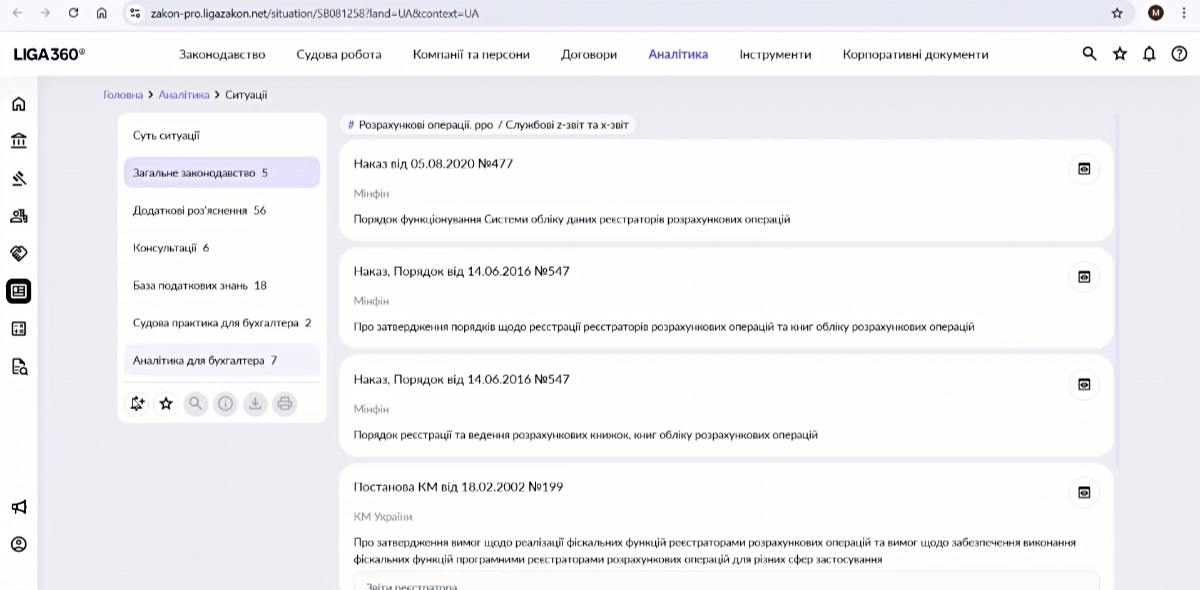Open the megaphone announcements icon
The height and width of the screenshot is (590, 1200).
point(18,507)
